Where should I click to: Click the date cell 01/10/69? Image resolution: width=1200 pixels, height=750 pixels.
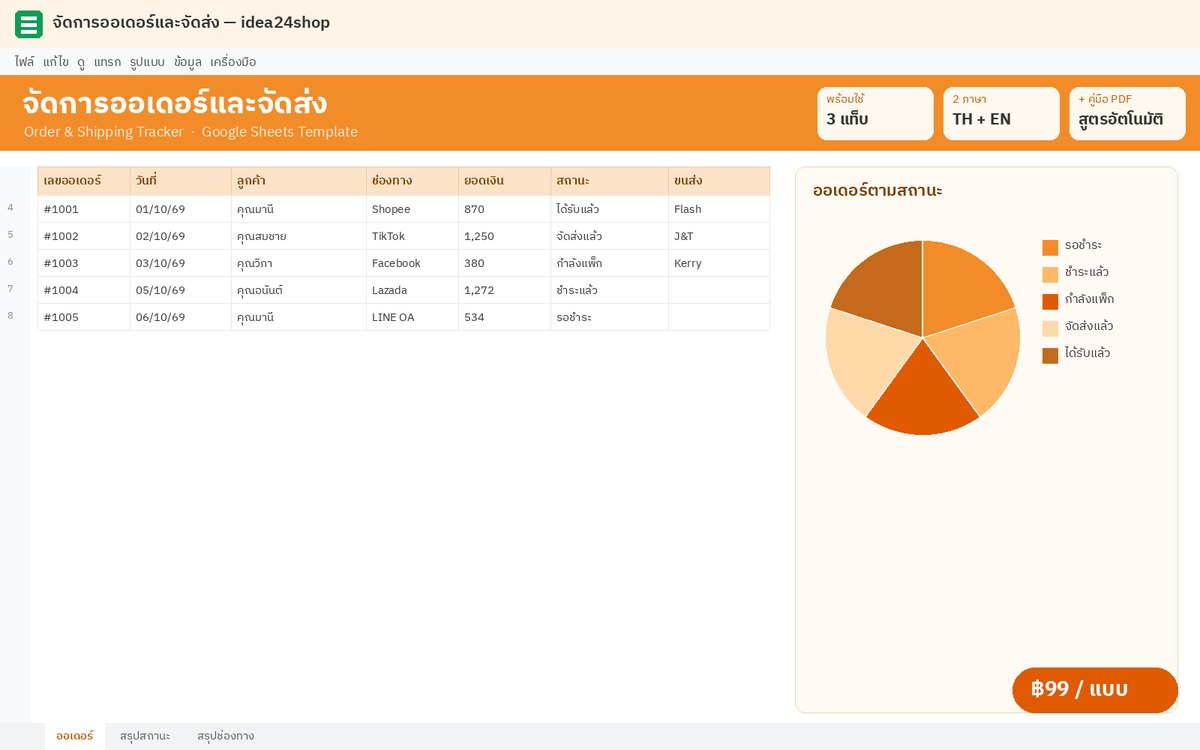[x=180, y=209]
